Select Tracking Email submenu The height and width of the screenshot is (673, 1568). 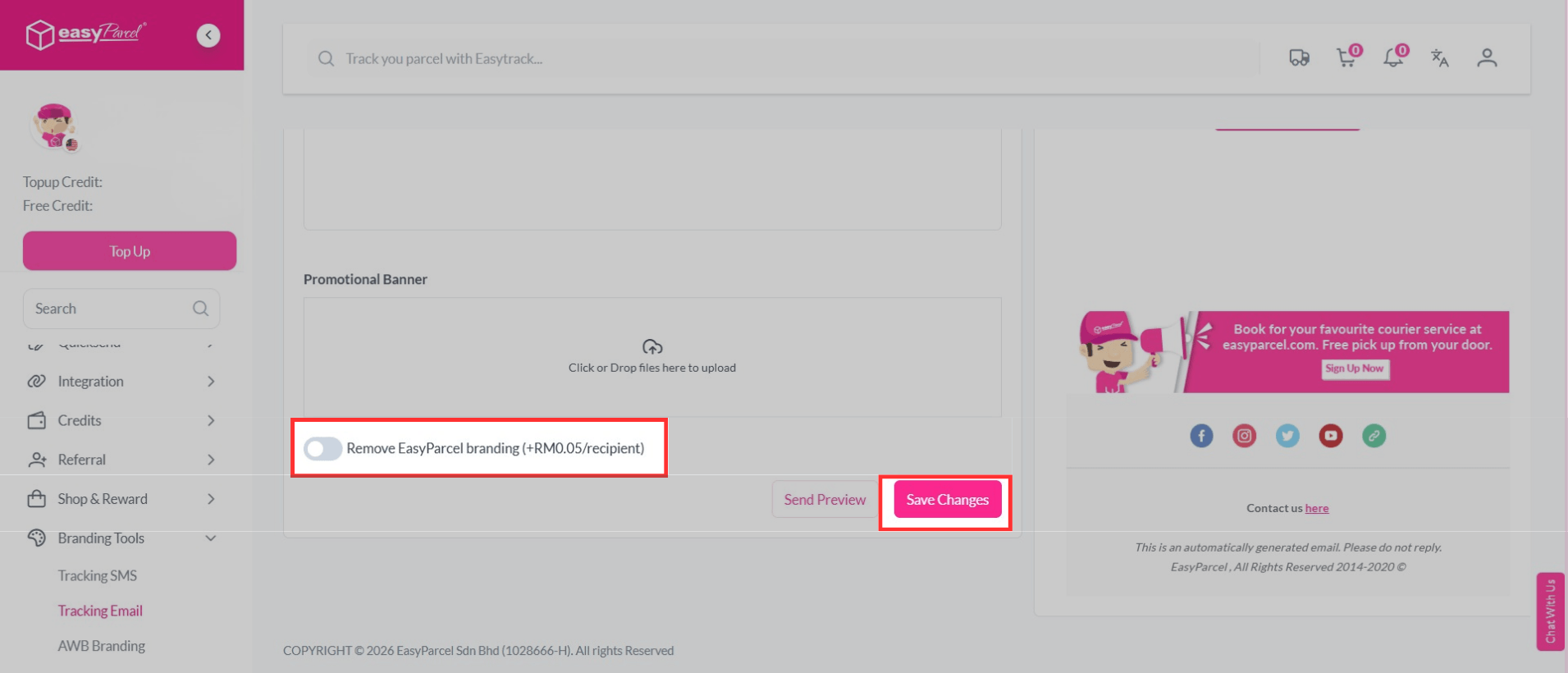click(x=100, y=611)
